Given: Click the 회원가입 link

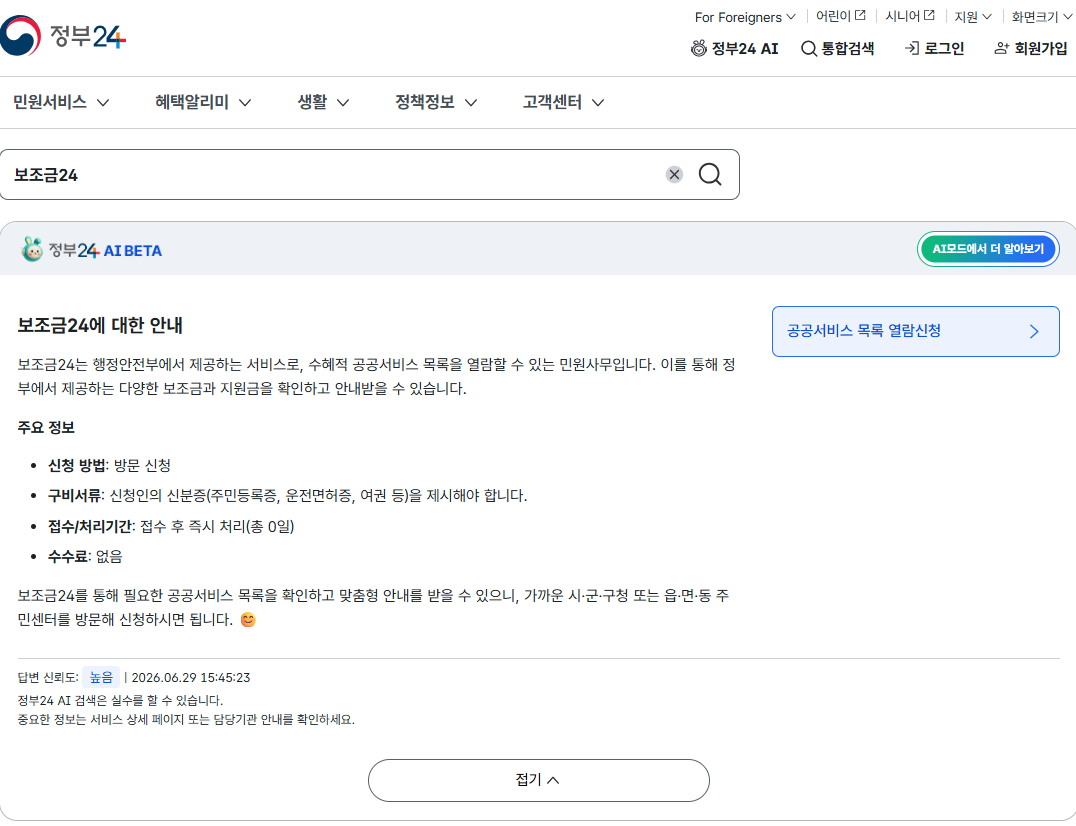Looking at the screenshot, I should 1031,49.
